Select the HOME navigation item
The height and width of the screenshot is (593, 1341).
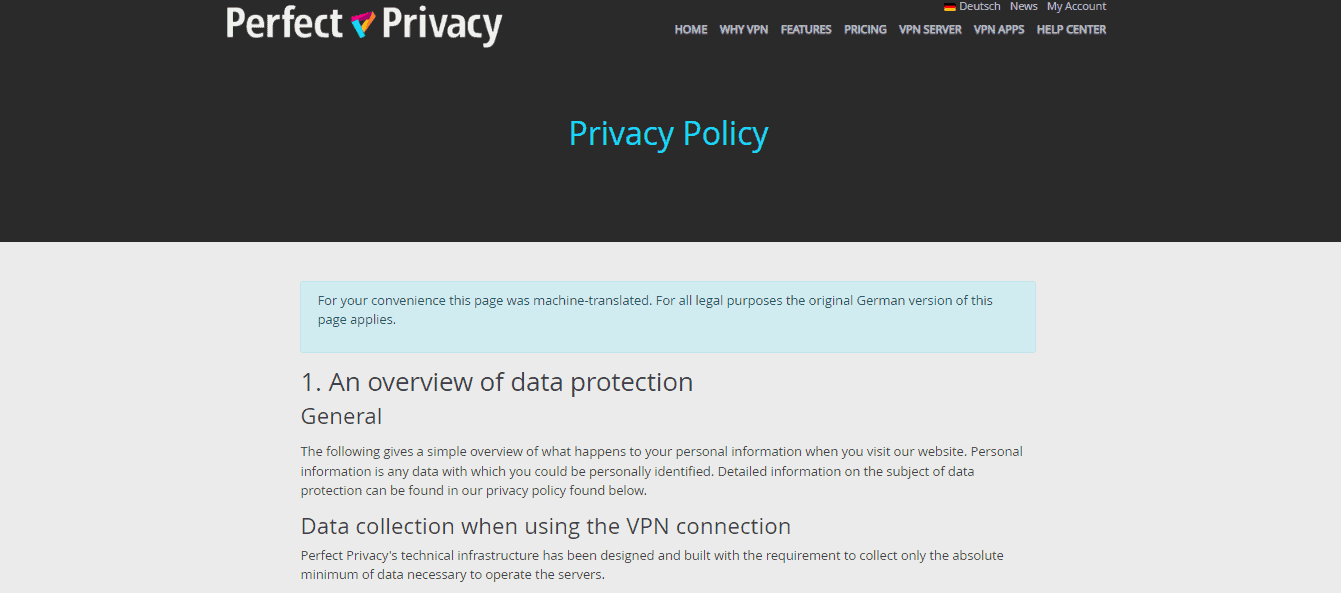pyautogui.click(x=690, y=29)
